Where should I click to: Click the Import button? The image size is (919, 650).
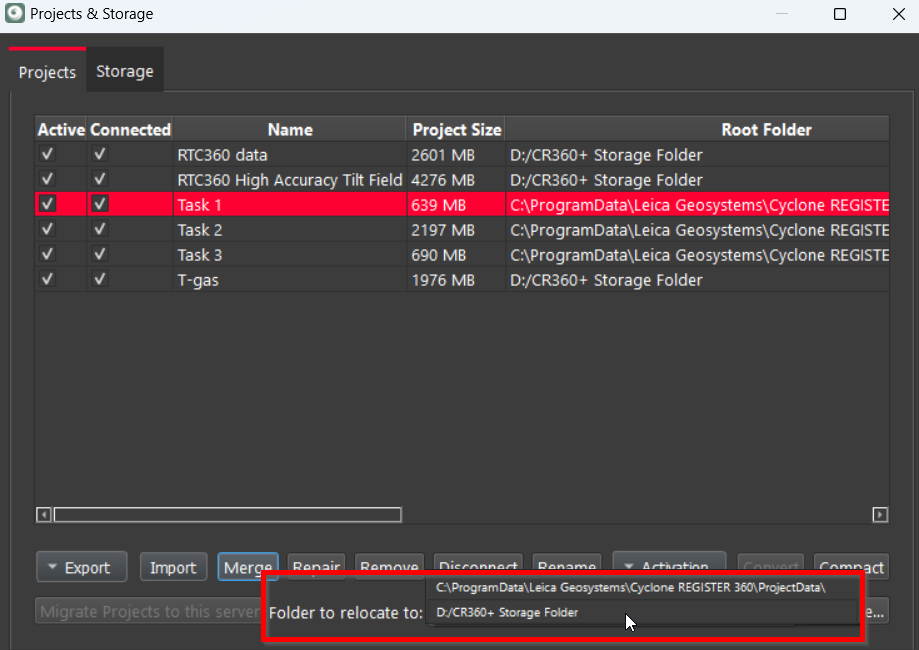tap(173, 567)
